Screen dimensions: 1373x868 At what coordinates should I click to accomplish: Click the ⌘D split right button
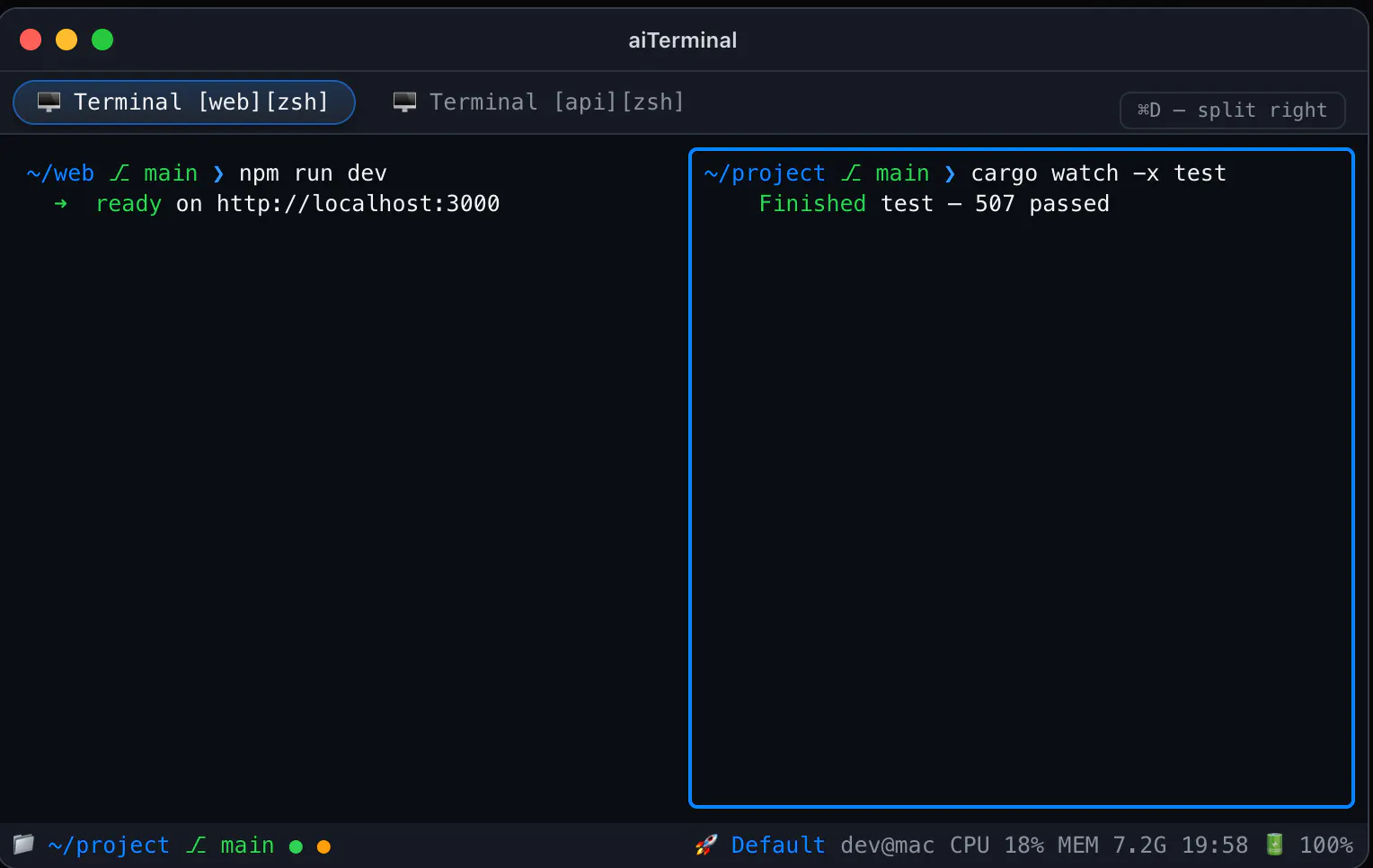point(1232,111)
